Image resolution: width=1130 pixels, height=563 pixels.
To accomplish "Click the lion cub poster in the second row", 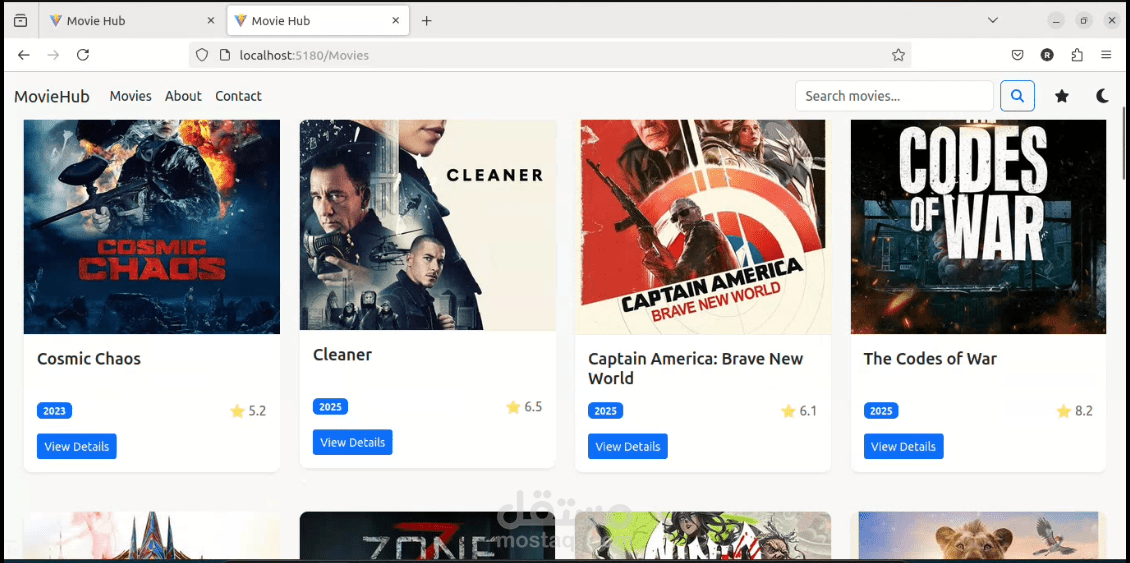I will click(x=979, y=536).
